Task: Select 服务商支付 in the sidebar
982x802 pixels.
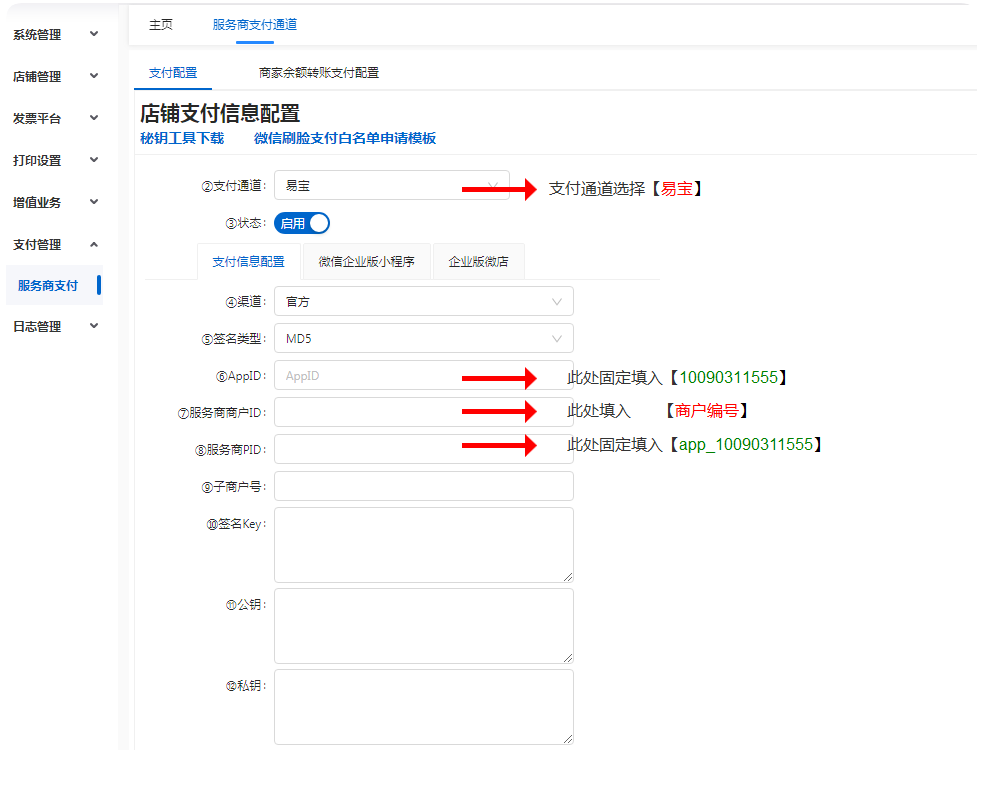Action: 48,285
